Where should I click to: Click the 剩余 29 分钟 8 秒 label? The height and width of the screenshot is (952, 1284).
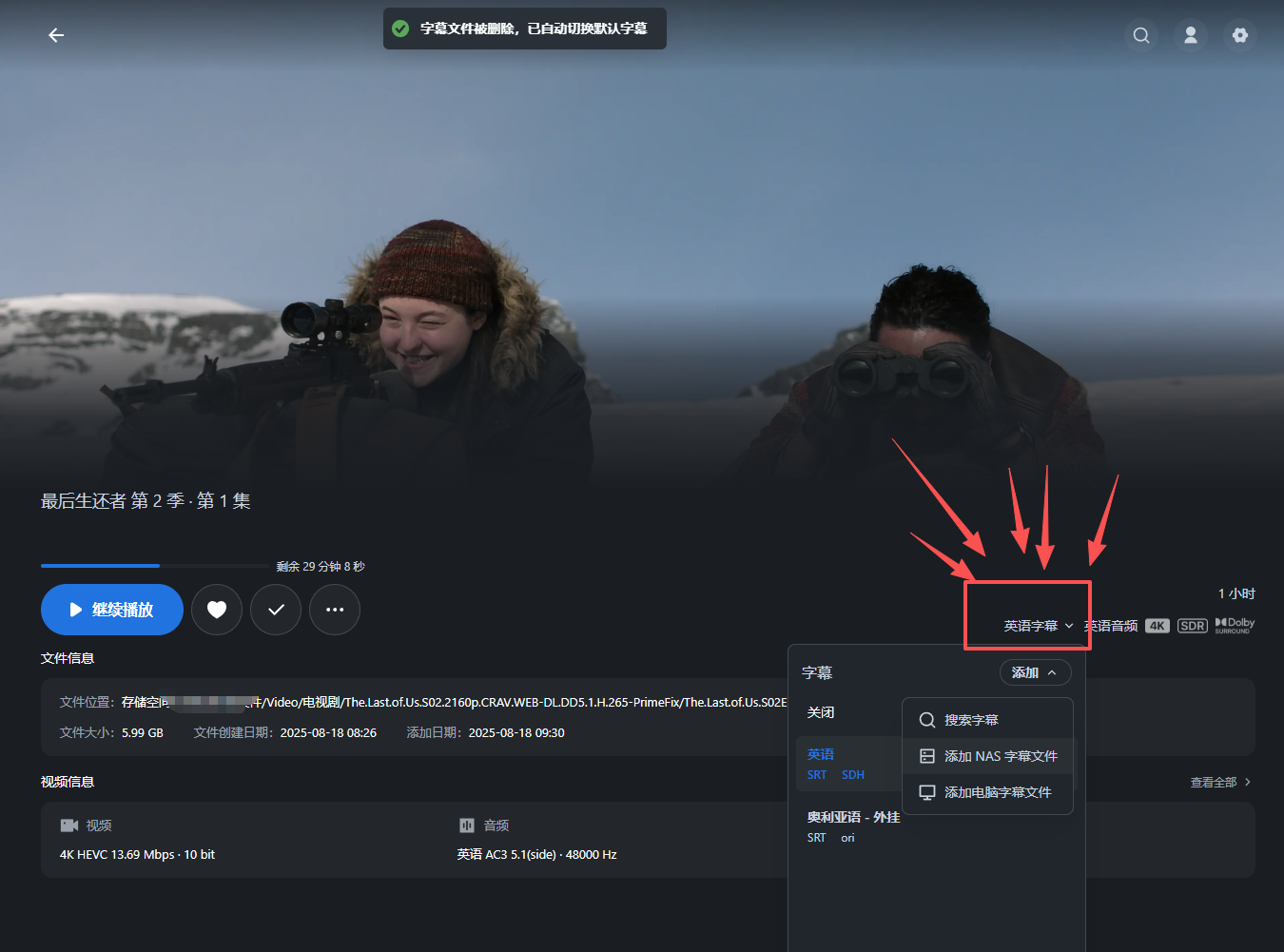pyautogui.click(x=321, y=567)
